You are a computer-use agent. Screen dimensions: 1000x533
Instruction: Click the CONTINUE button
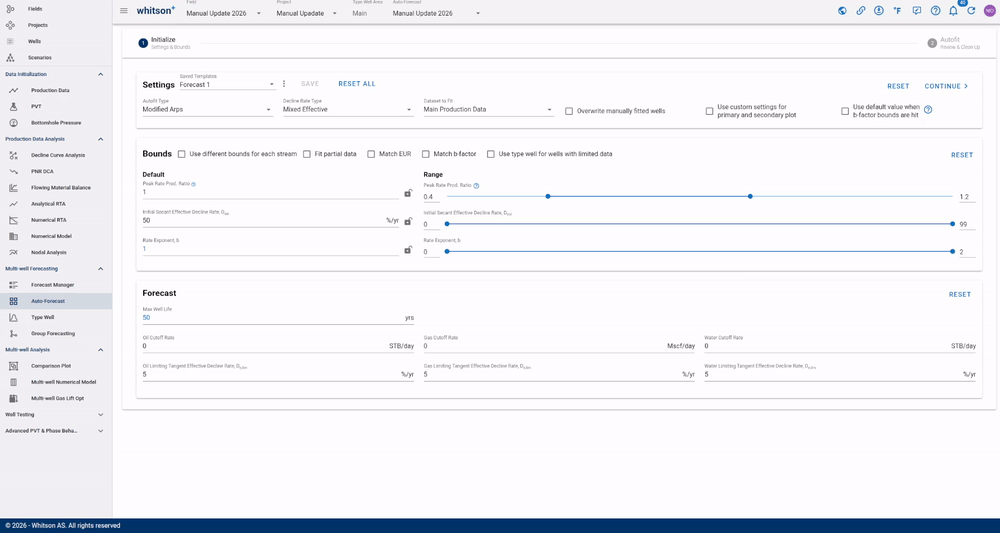pyautogui.click(x=946, y=86)
